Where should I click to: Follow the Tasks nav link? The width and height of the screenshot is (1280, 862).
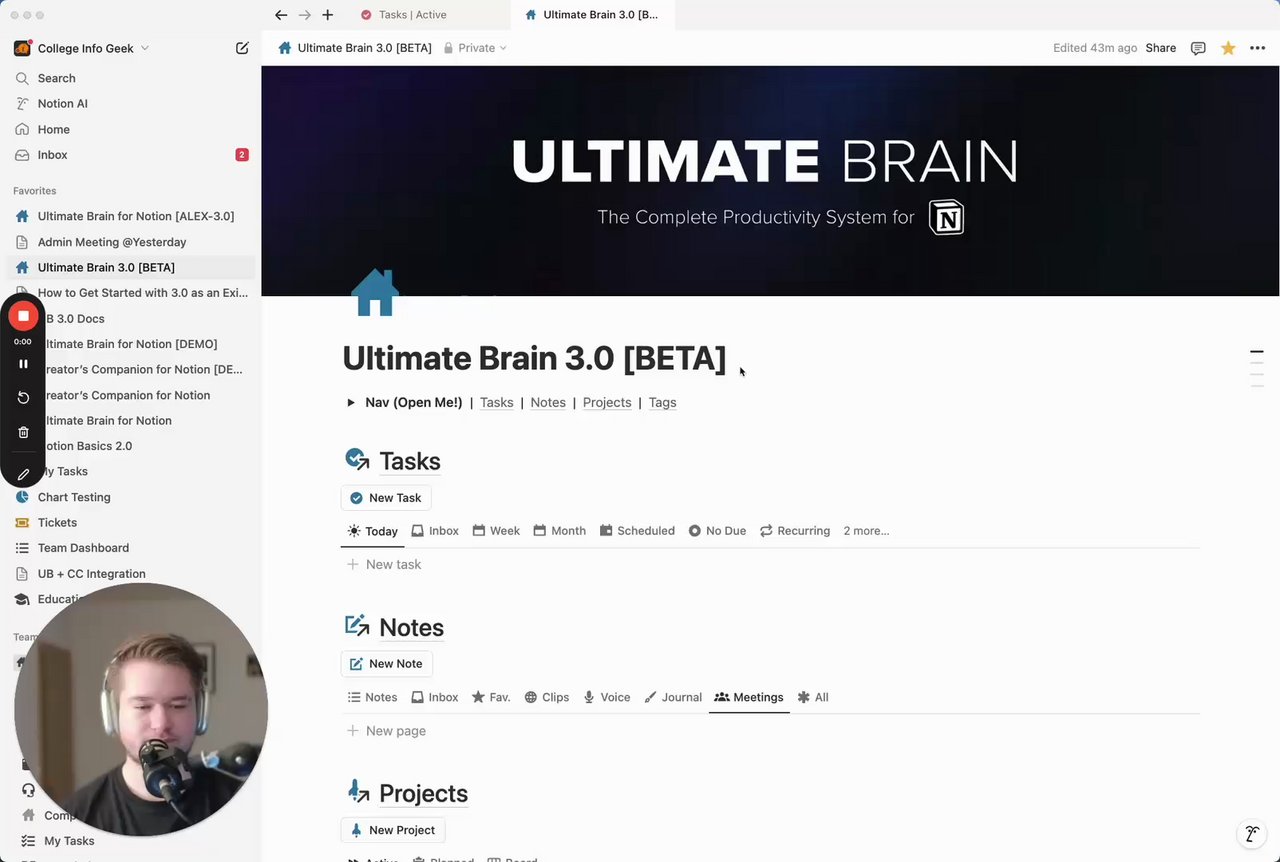coord(497,403)
